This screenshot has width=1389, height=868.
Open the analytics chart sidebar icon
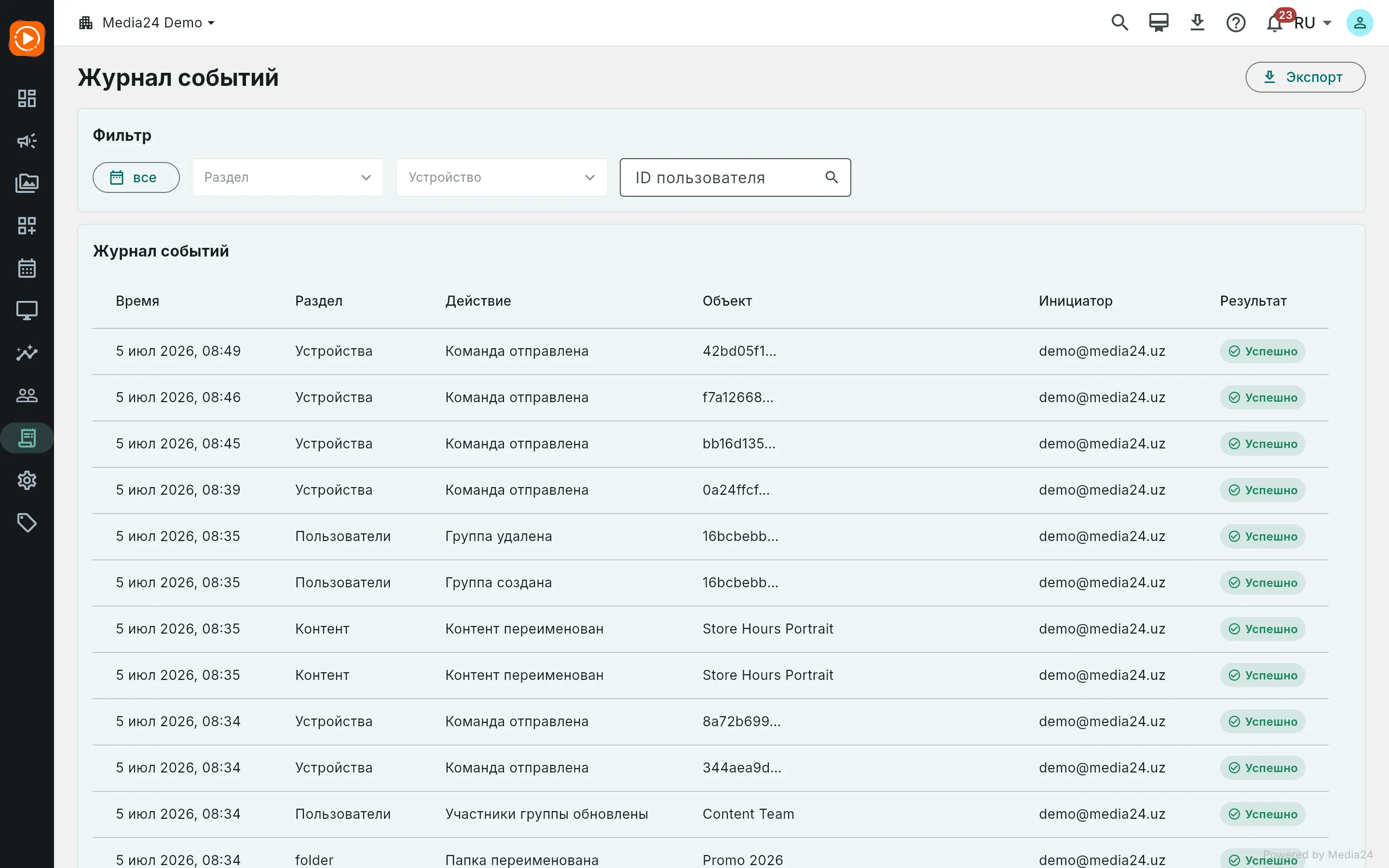[x=27, y=353]
